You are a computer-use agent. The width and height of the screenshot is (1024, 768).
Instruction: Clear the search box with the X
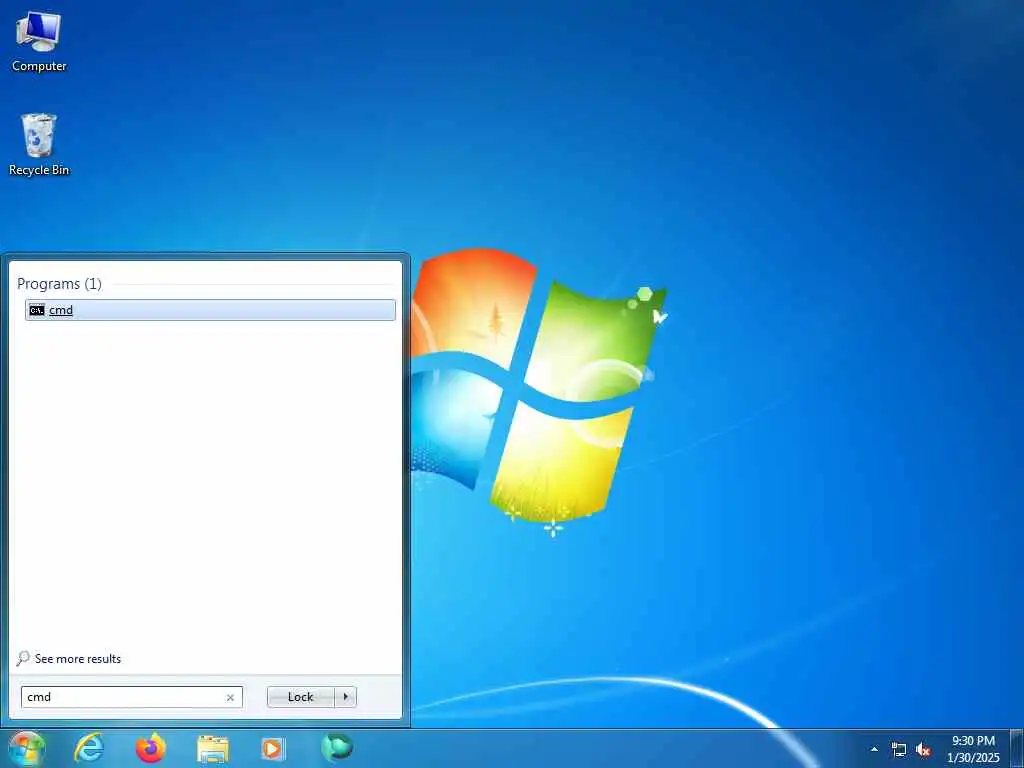[x=230, y=697]
